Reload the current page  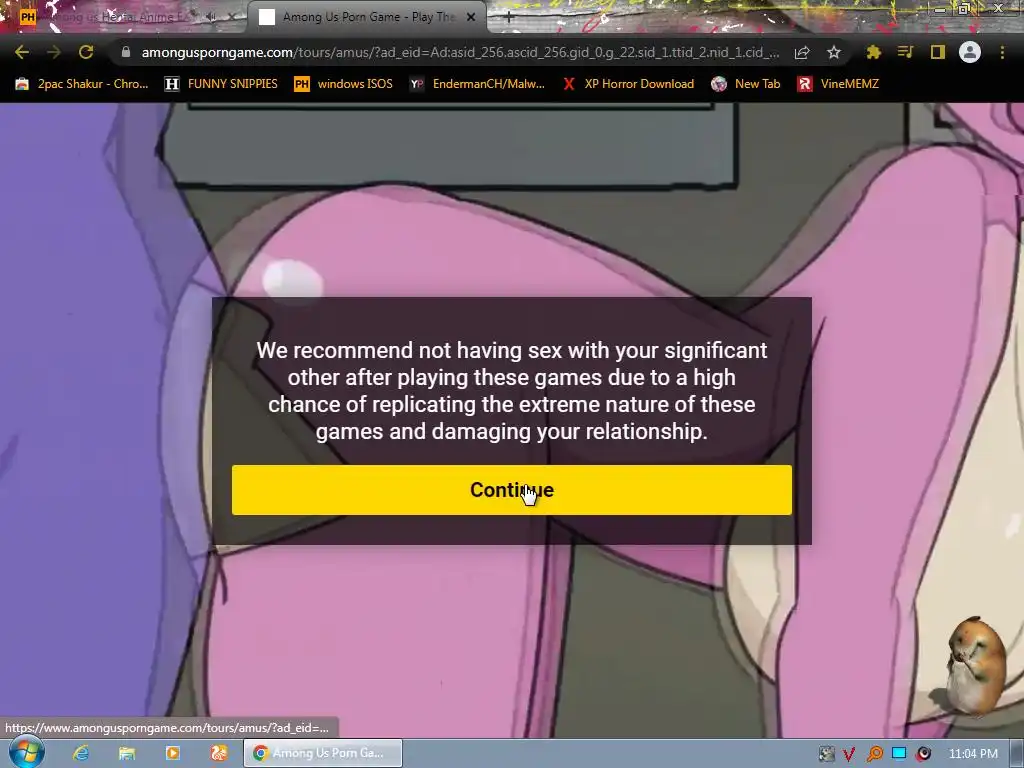(x=86, y=52)
